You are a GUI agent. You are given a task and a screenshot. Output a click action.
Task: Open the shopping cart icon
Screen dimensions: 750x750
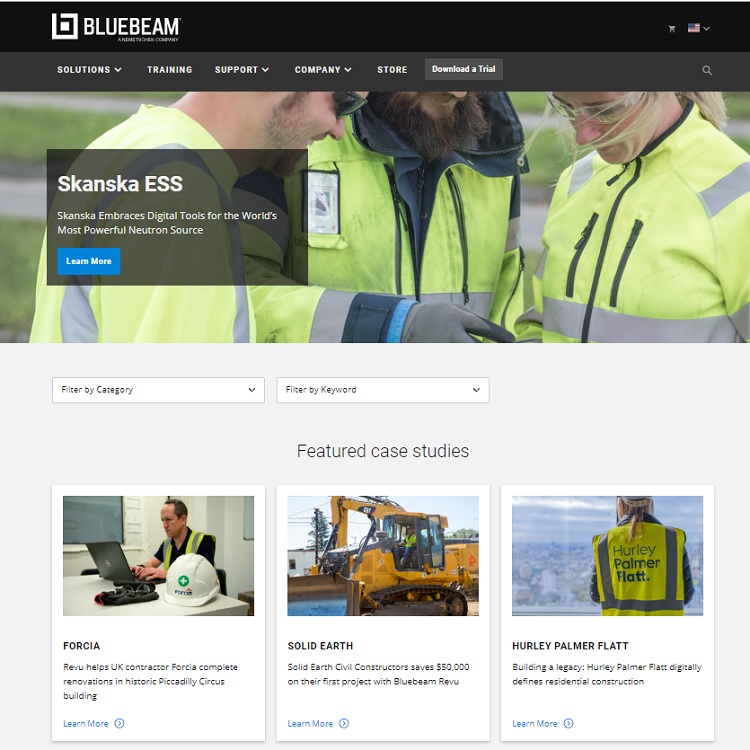pos(672,29)
